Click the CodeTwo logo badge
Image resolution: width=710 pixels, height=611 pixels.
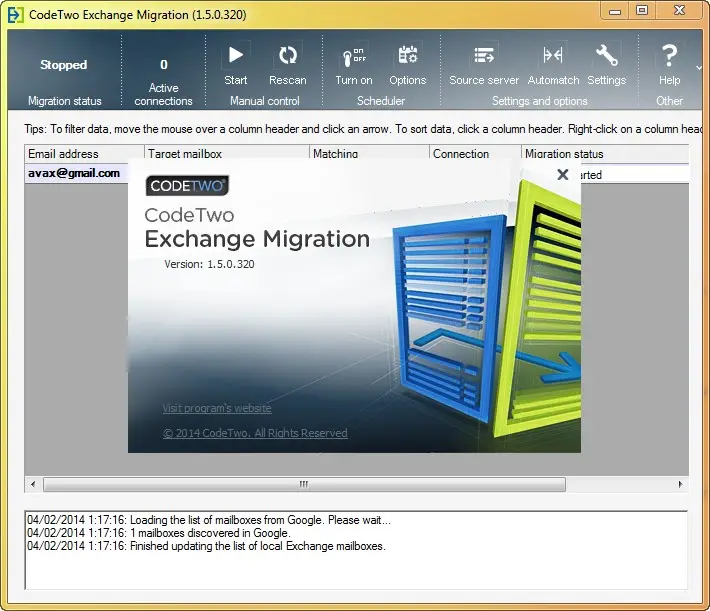pyautogui.click(x=187, y=186)
